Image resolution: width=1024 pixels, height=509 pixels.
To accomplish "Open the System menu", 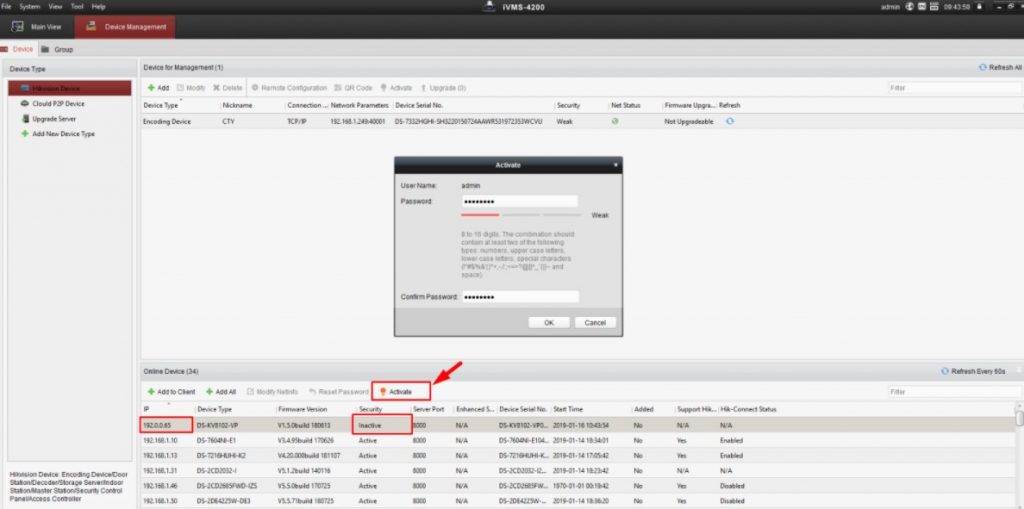I will (x=29, y=6).
